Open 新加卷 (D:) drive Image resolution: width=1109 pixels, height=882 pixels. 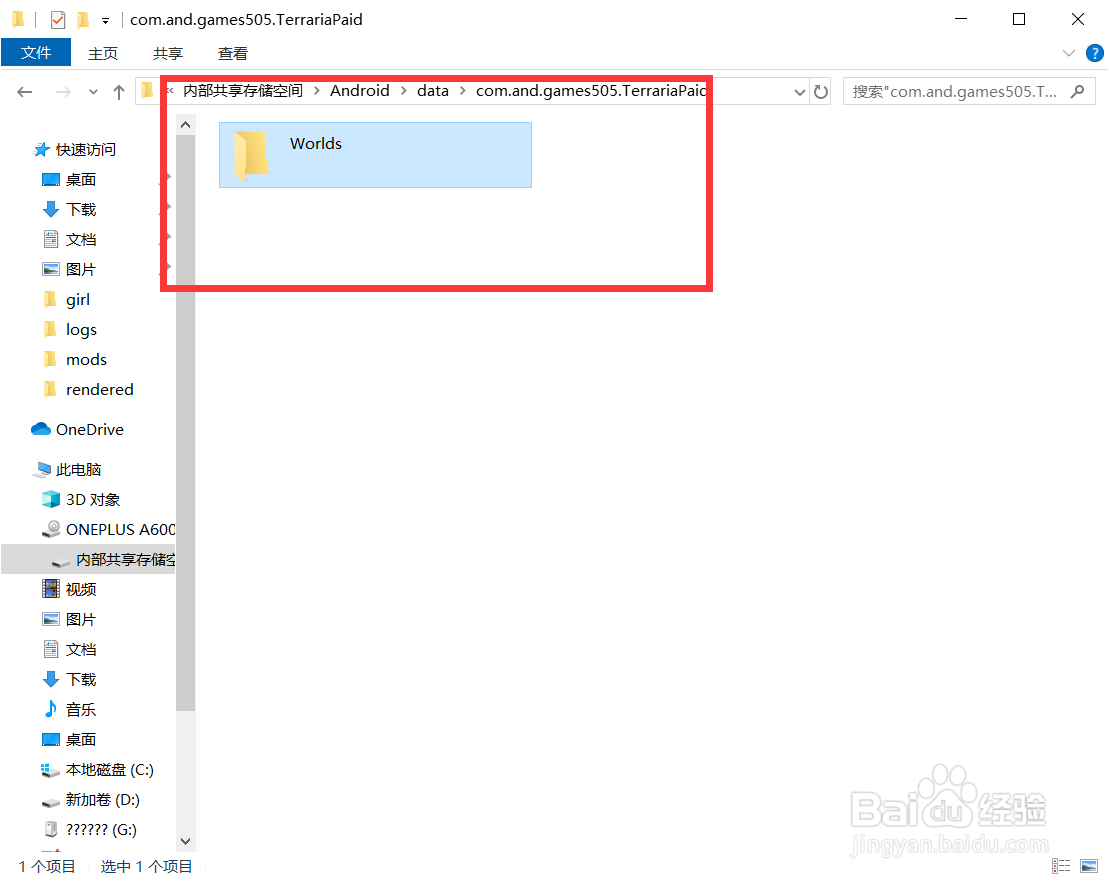(x=91, y=800)
